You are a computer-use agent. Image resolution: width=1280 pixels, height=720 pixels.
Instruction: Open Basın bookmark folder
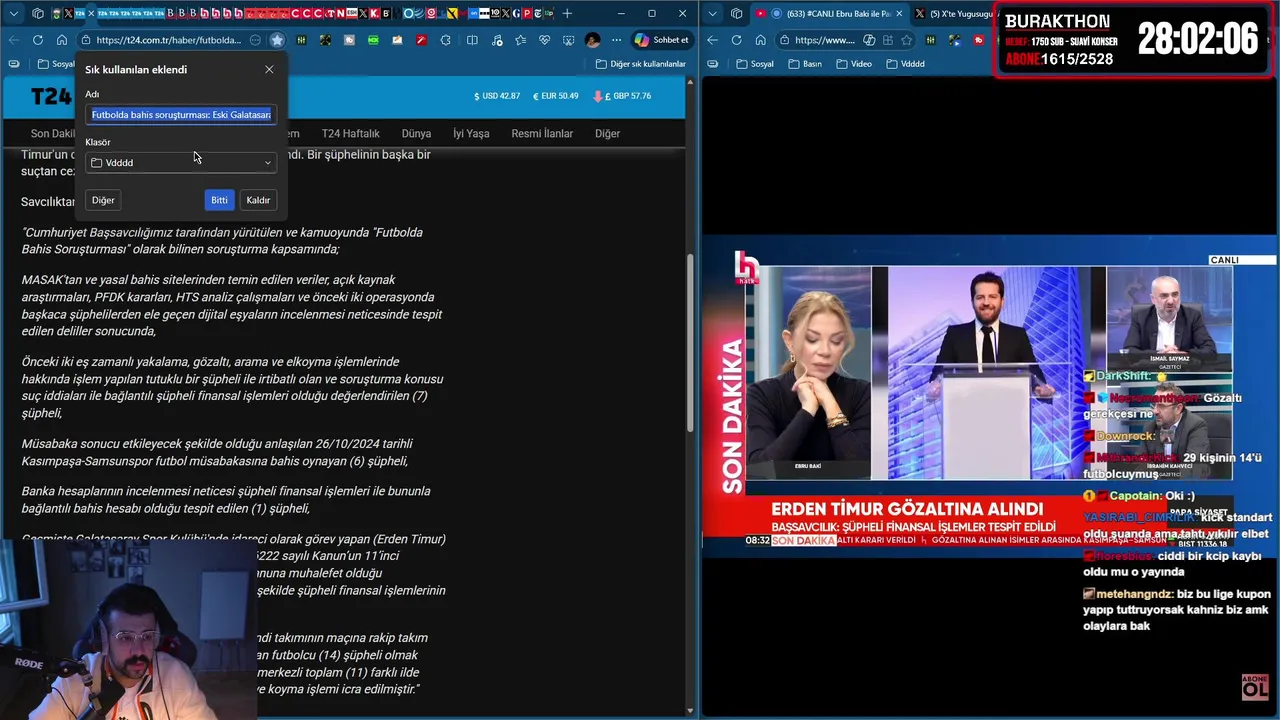click(x=804, y=64)
